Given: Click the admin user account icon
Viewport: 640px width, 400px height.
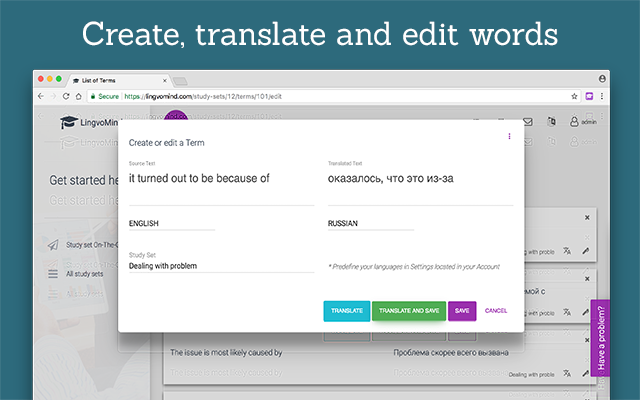Looking at the screenshot, I should (x=574, y=121).
